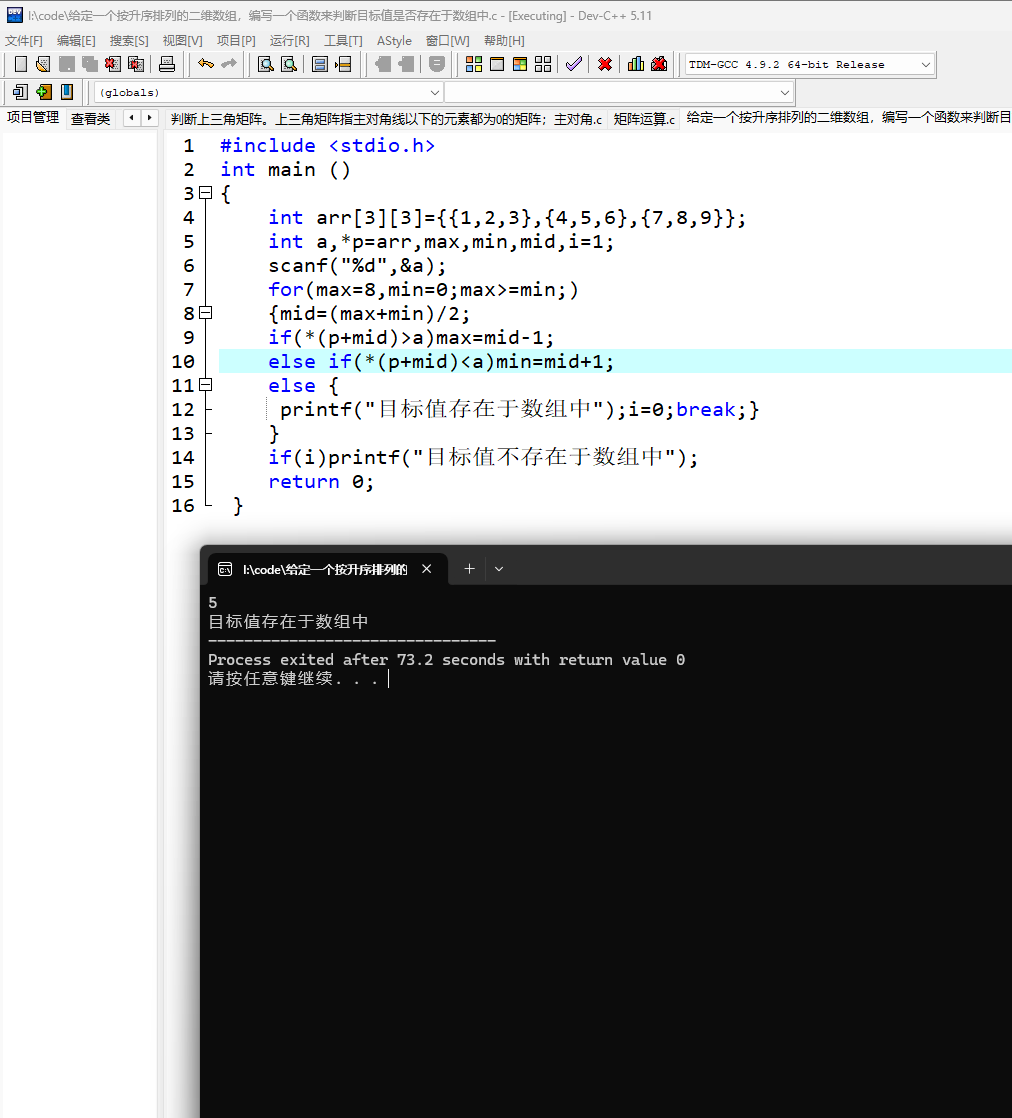Add a new terminal tab with plus

pos(469,569)
